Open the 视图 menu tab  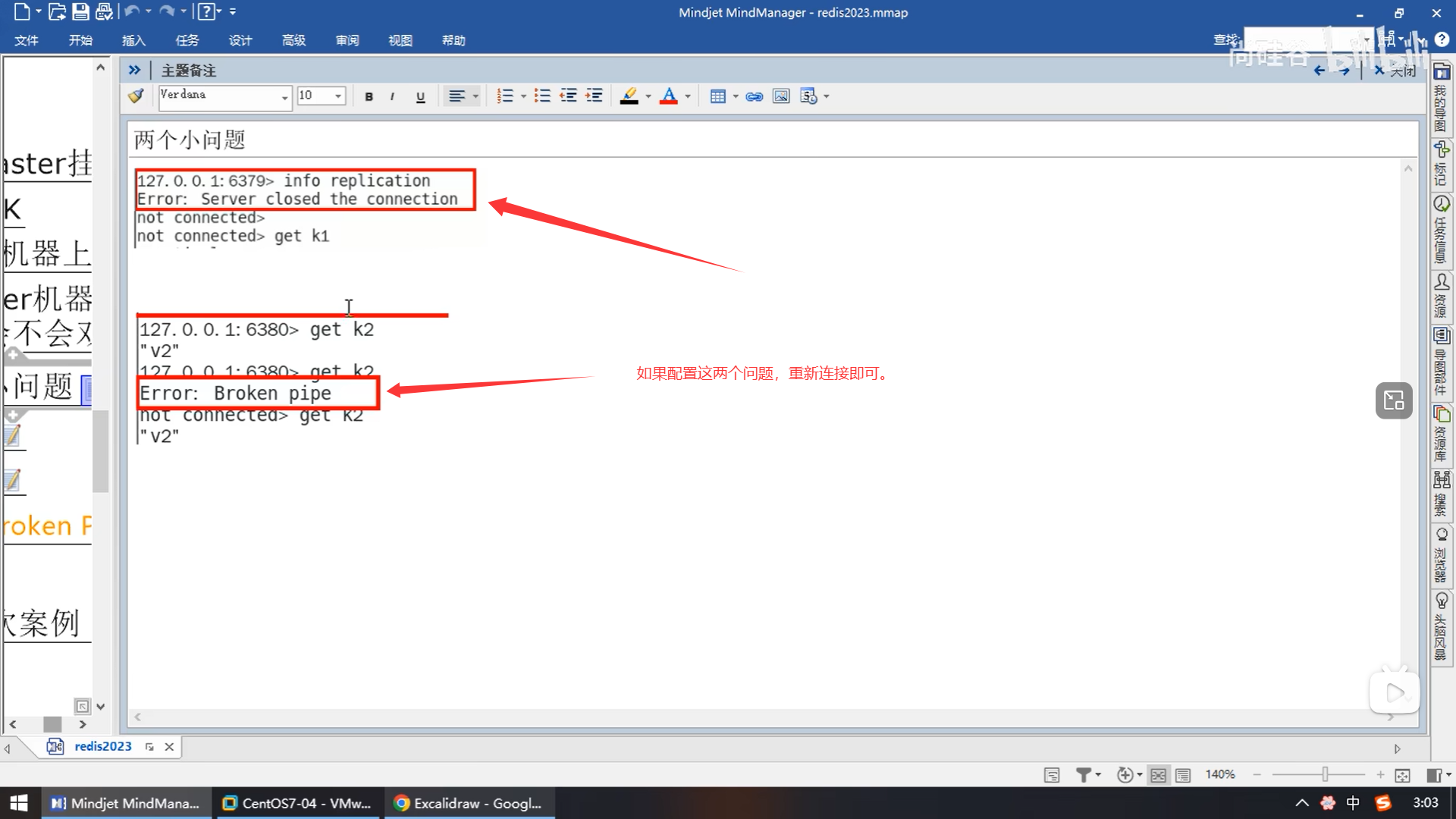(x=400, y=40)
